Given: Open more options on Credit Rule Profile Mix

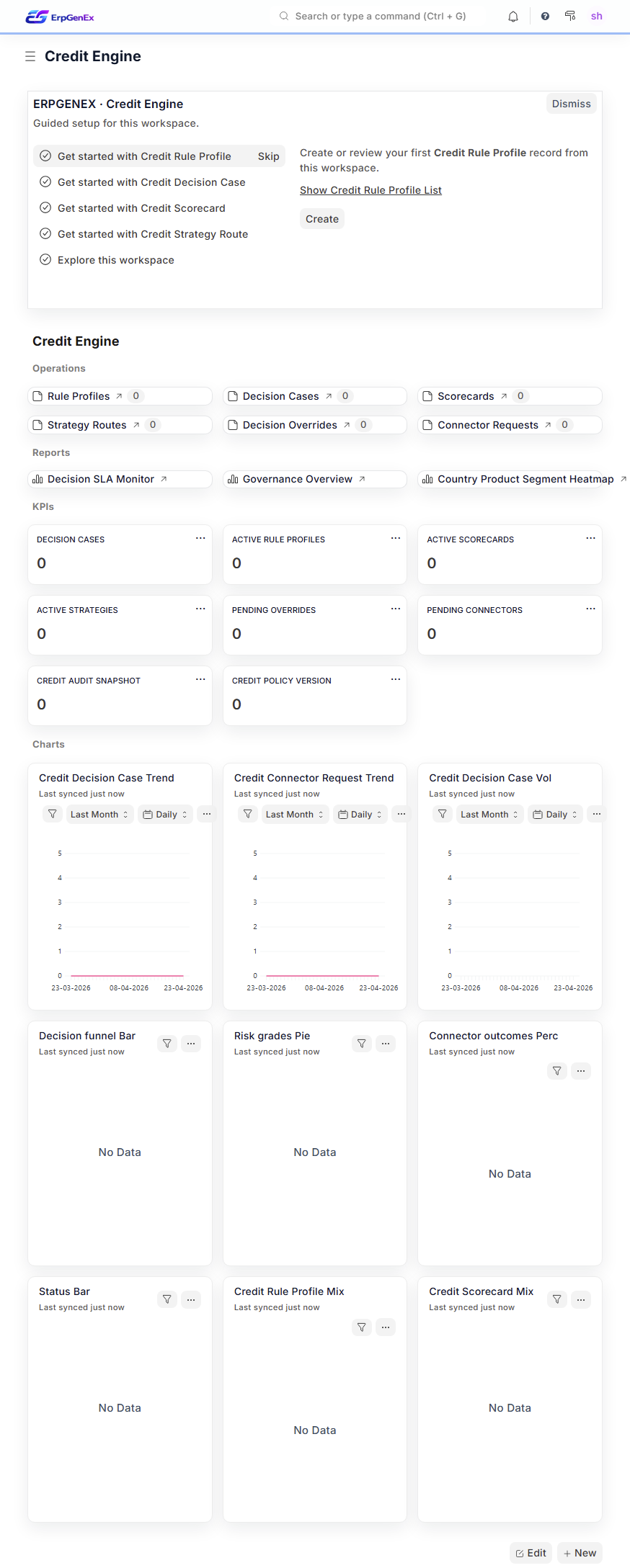Looking at the screenshot, I should [x=386, y=1327].
